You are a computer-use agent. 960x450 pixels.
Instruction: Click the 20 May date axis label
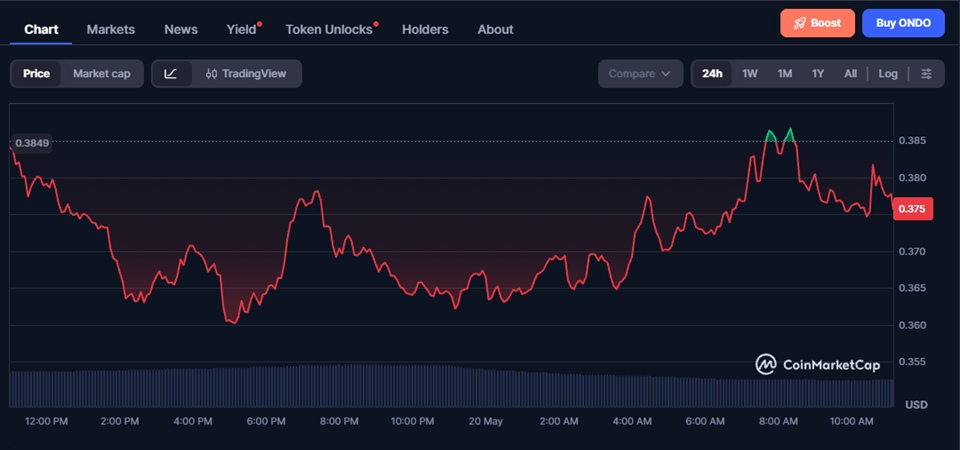pos(485,421)
